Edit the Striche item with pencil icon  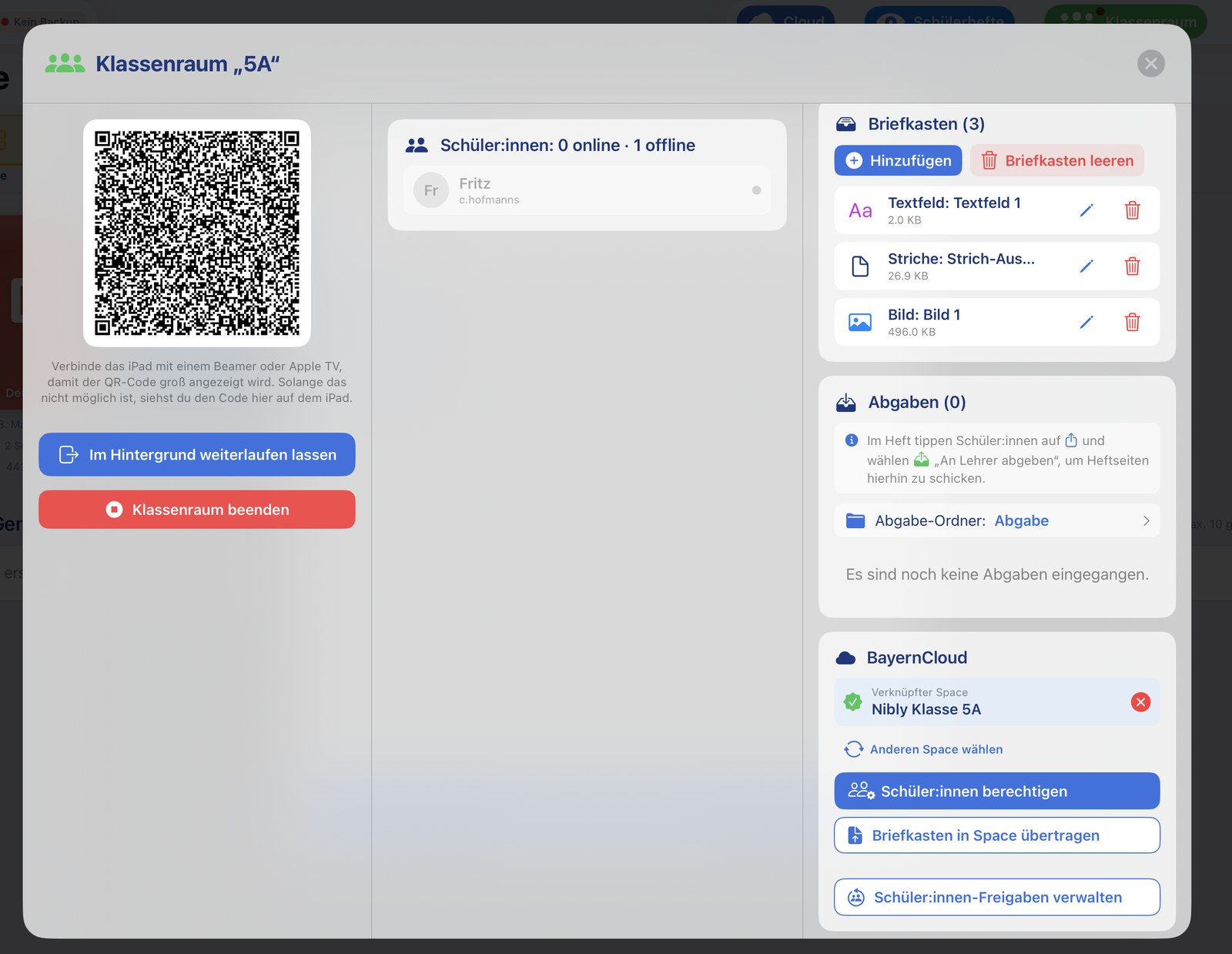click(x=1086, y=266)
